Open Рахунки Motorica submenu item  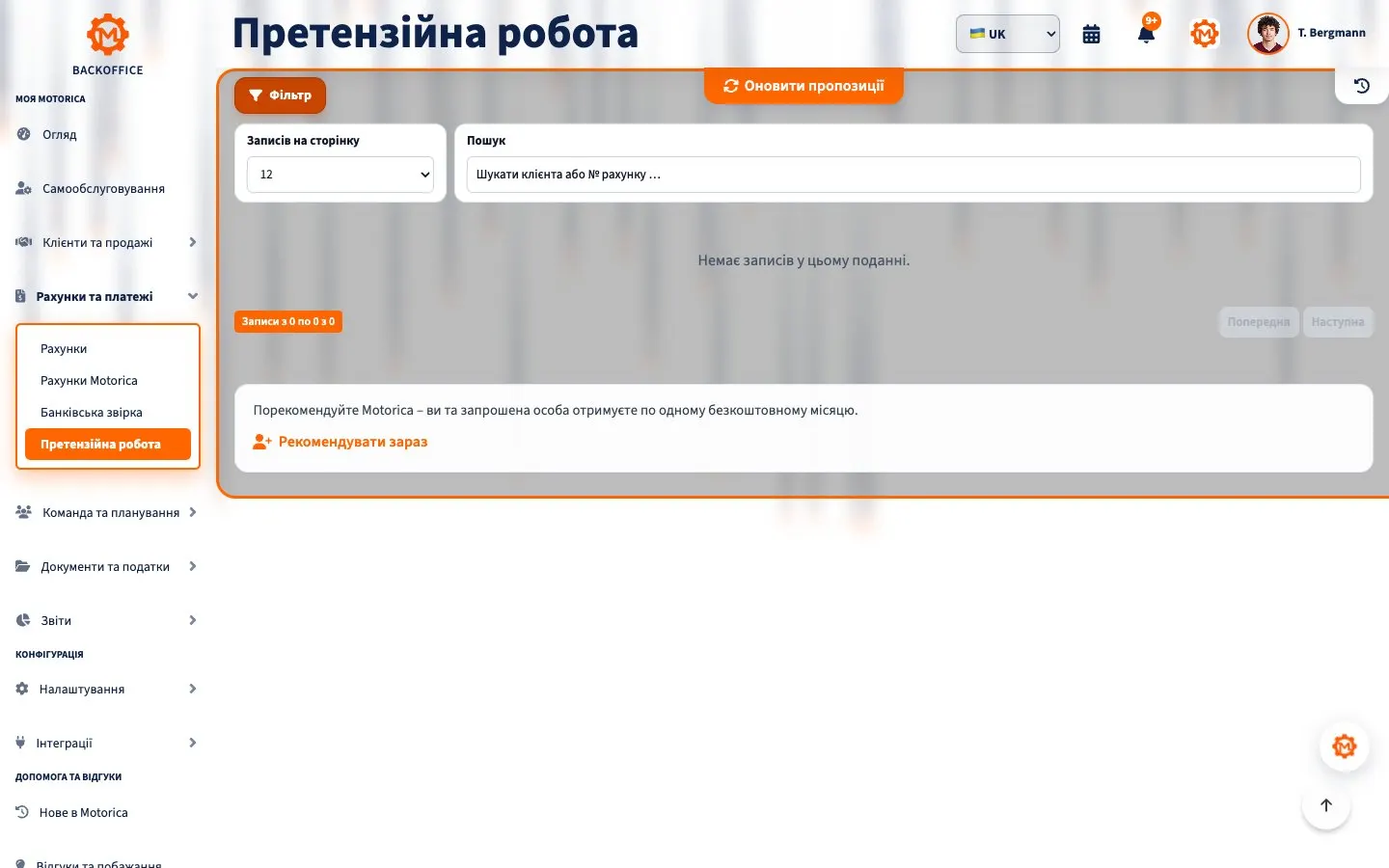click(108, 381)
